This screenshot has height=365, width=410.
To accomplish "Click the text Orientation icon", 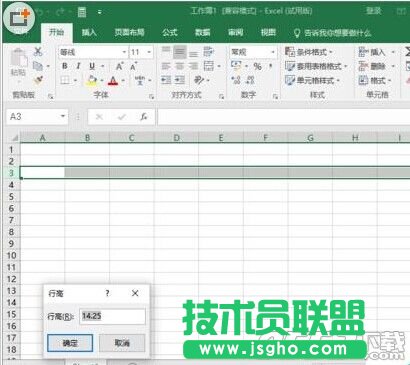I will pos(199,80).
